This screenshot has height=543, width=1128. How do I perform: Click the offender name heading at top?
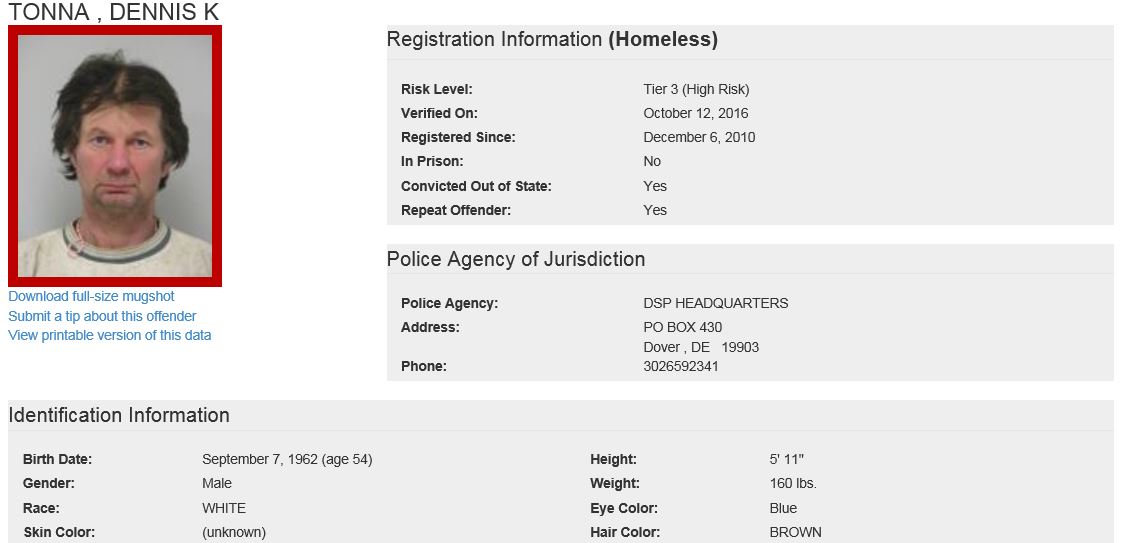coord(113,12)
